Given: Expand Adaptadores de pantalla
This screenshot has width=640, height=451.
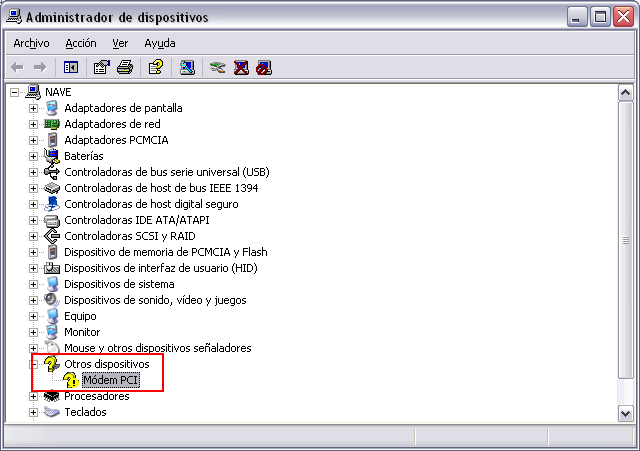Looking at the screenshot, I should 33,109.
